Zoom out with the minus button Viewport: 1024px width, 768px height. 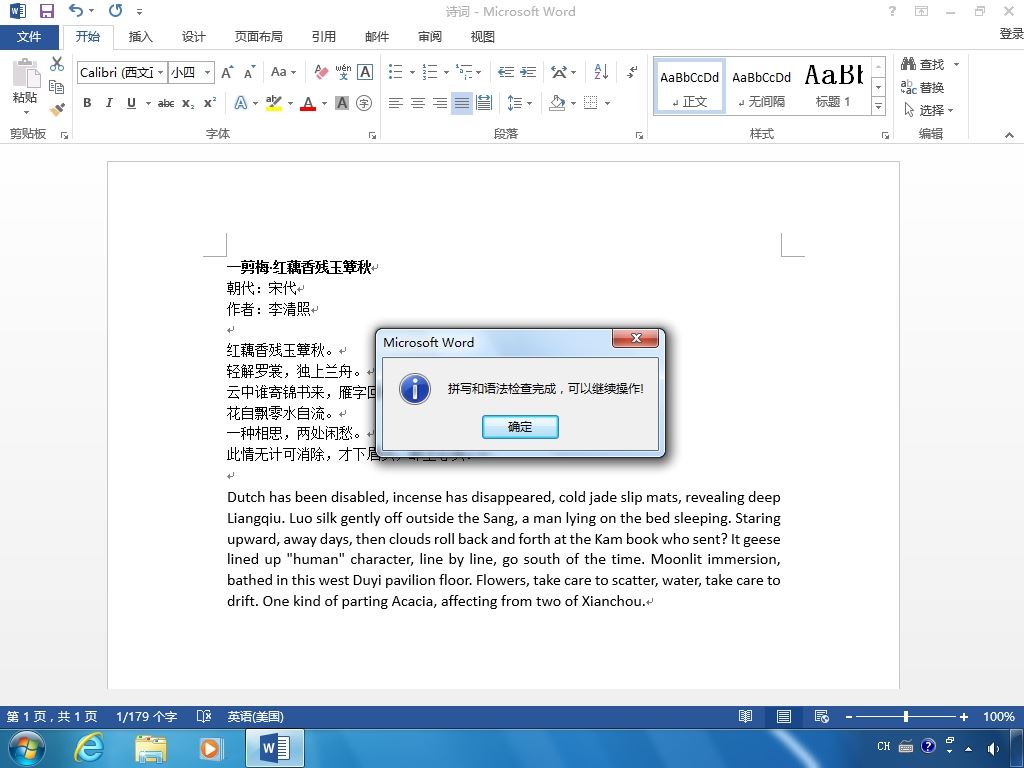tap(849, 716)
